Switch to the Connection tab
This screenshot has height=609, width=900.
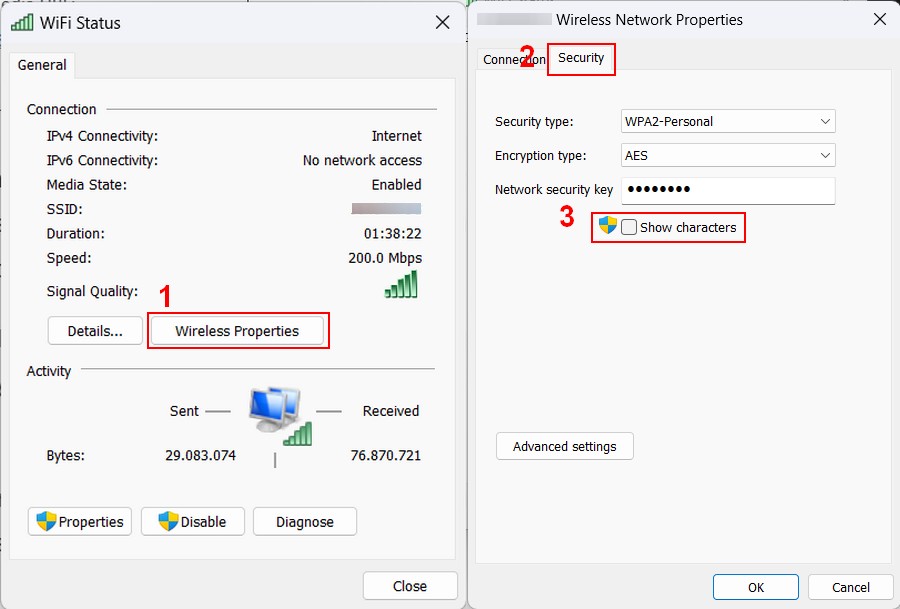512,60
